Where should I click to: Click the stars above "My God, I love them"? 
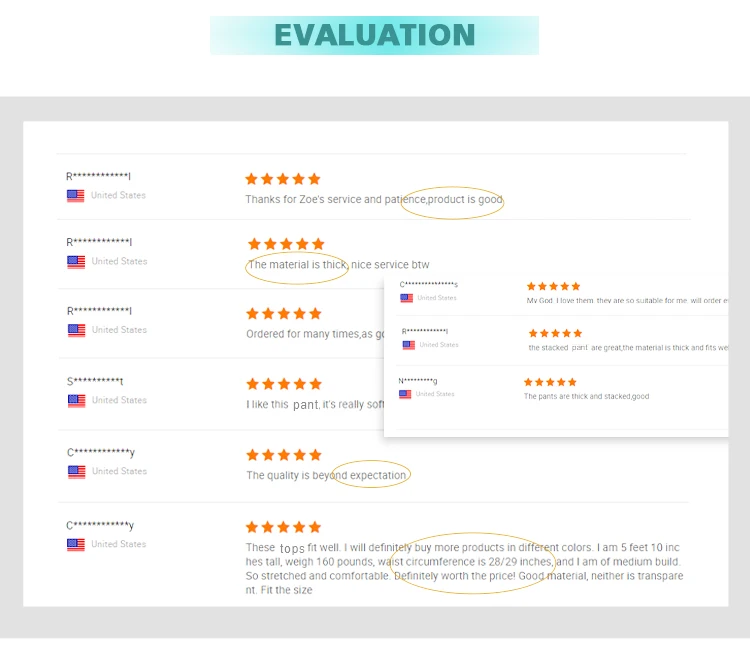(x=553, y=286)
